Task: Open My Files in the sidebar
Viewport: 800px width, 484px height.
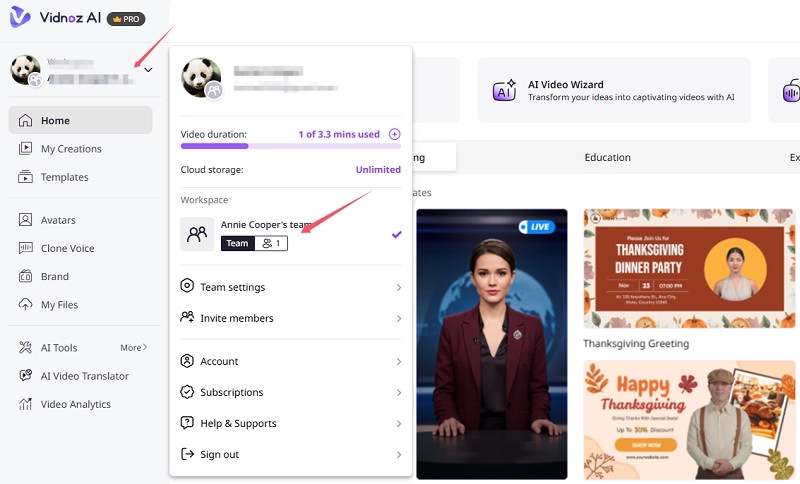Action: [x=59, y=305]
